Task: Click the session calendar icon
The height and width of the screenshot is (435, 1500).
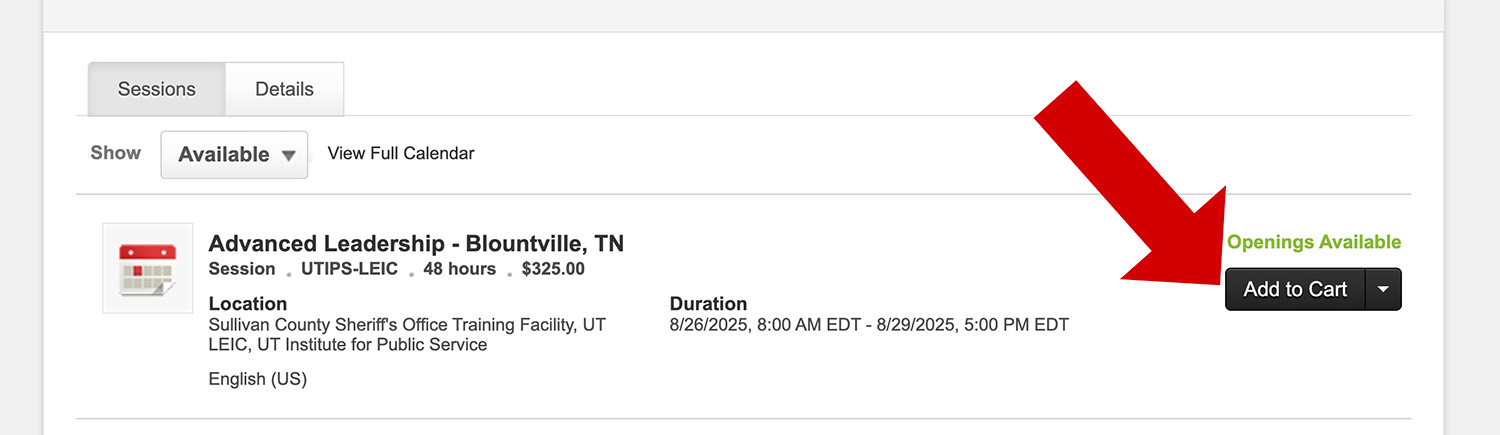Action: coord(147,268)
